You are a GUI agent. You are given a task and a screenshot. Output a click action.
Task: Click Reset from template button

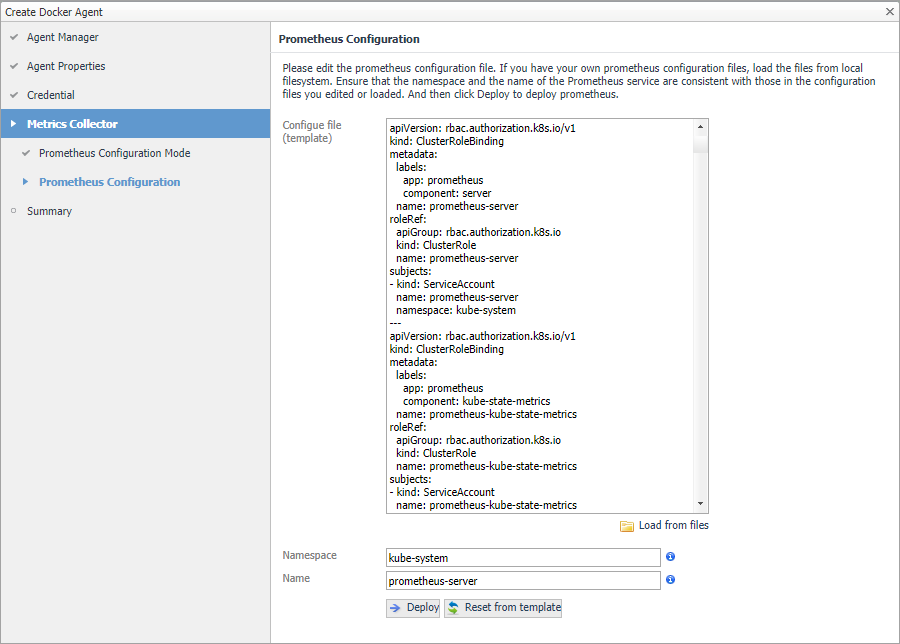503,608
